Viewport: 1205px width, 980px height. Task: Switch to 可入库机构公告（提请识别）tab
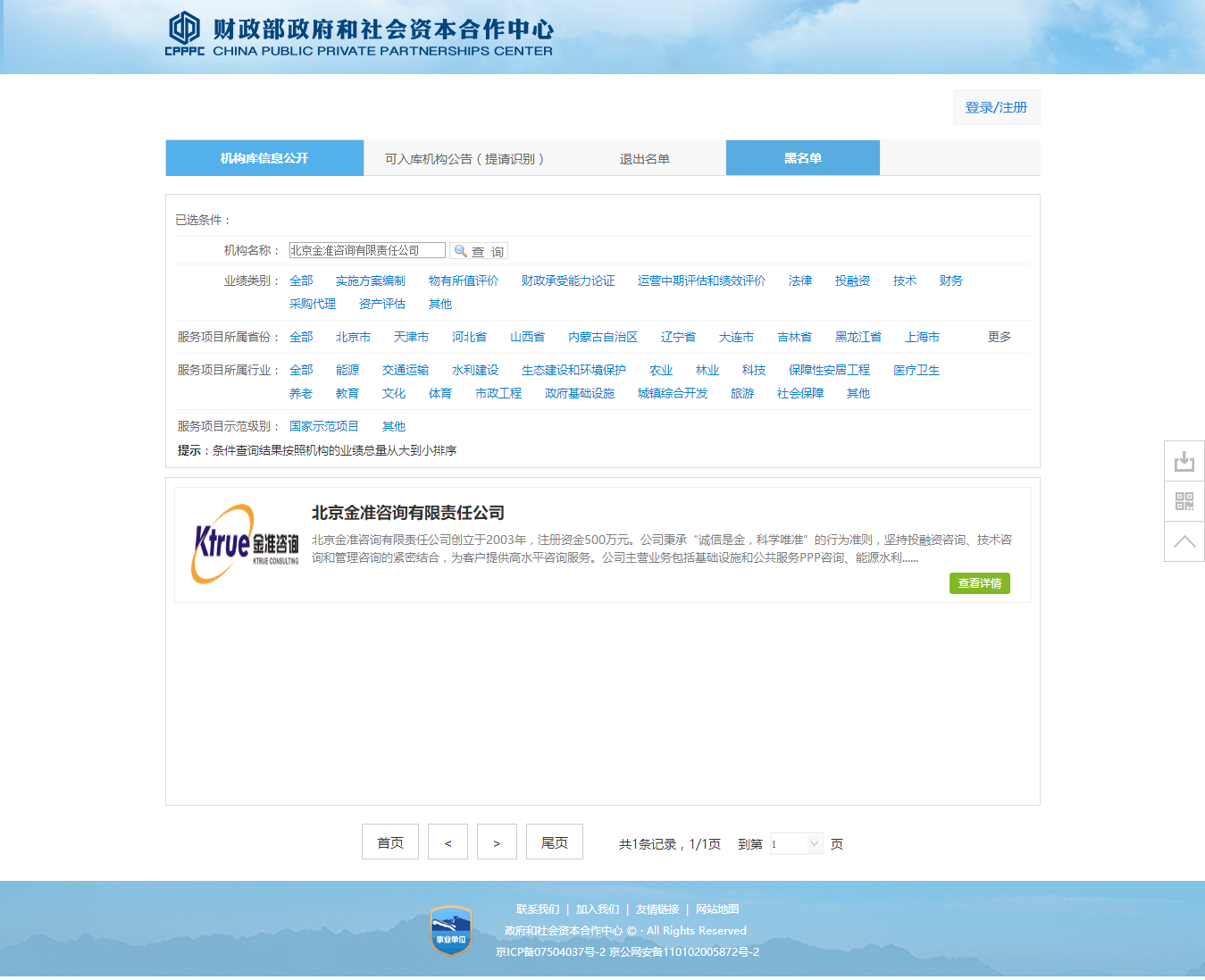click(x=464, y=158)
